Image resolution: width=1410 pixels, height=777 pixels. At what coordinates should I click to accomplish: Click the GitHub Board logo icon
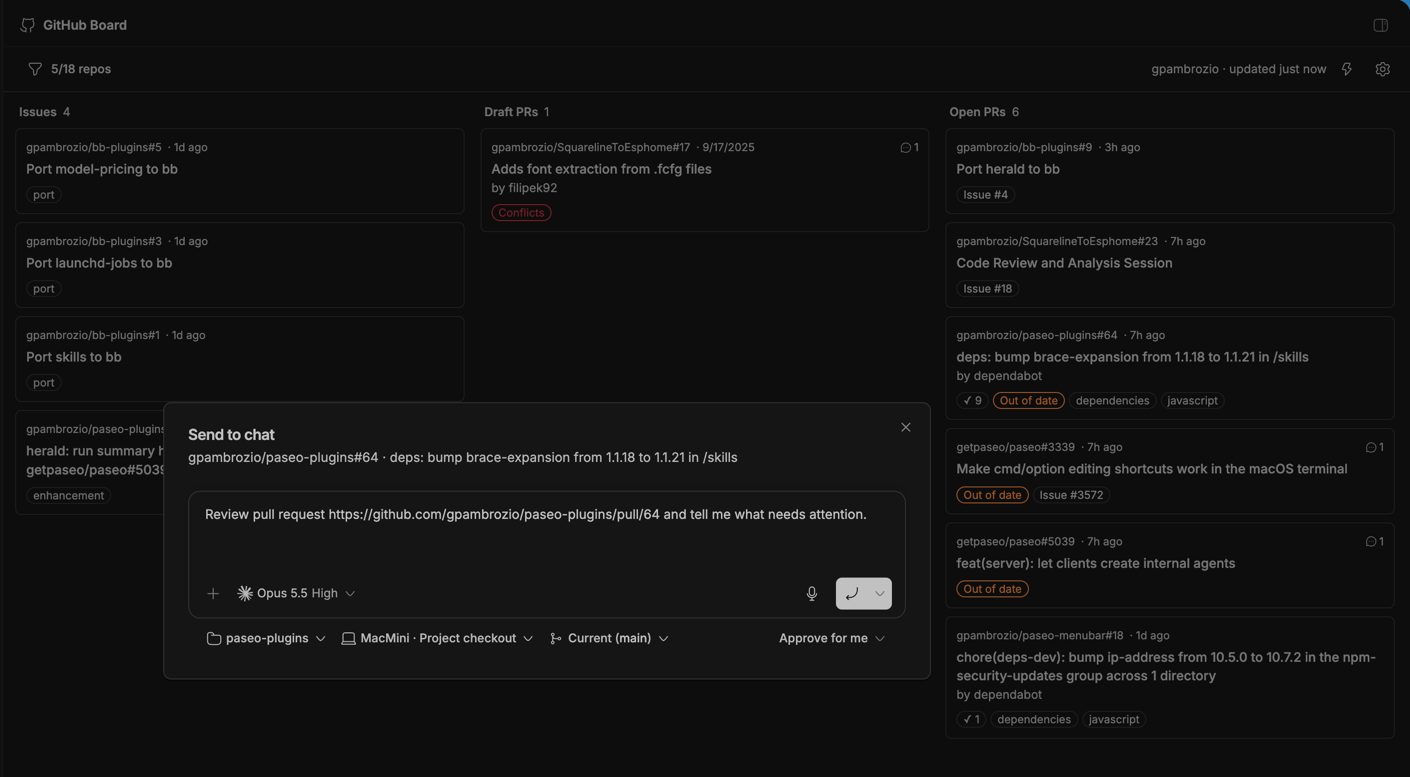click(28, 25)
